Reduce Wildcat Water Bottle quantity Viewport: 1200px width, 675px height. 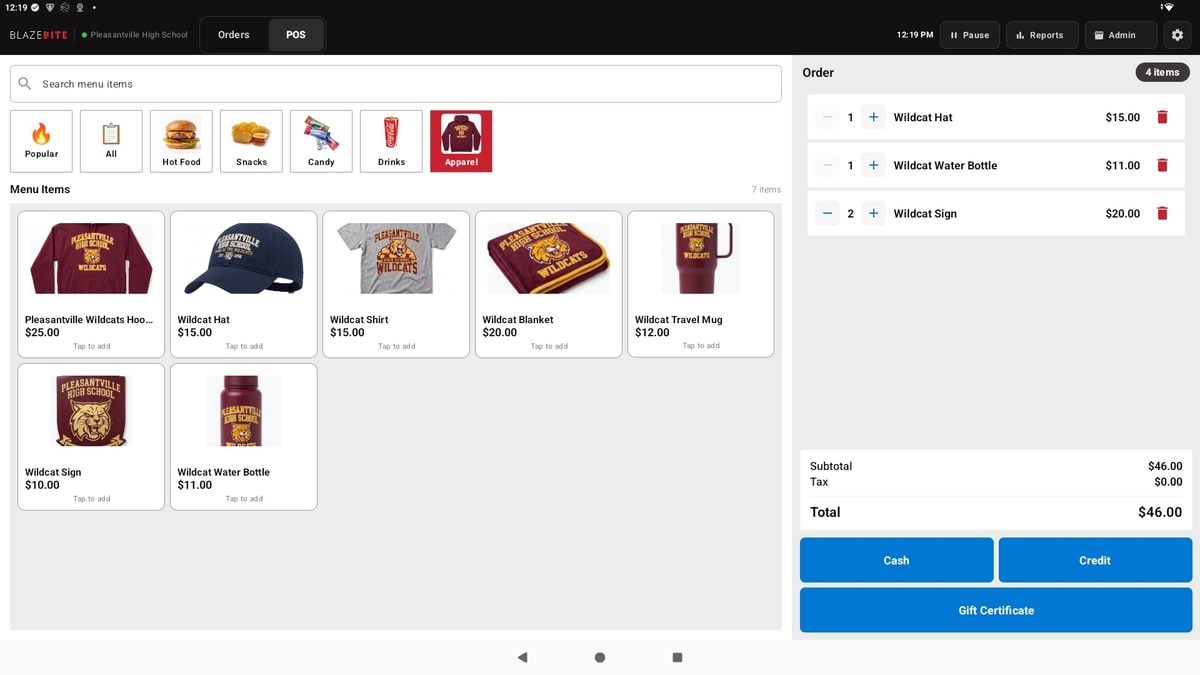(827, 165)
